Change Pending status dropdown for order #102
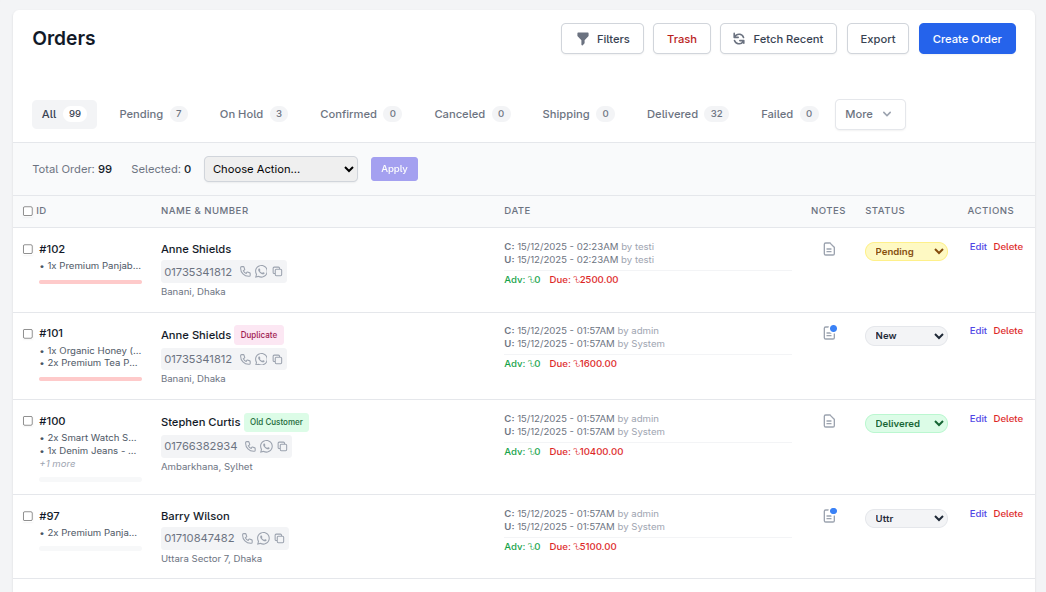 point(906,252)
